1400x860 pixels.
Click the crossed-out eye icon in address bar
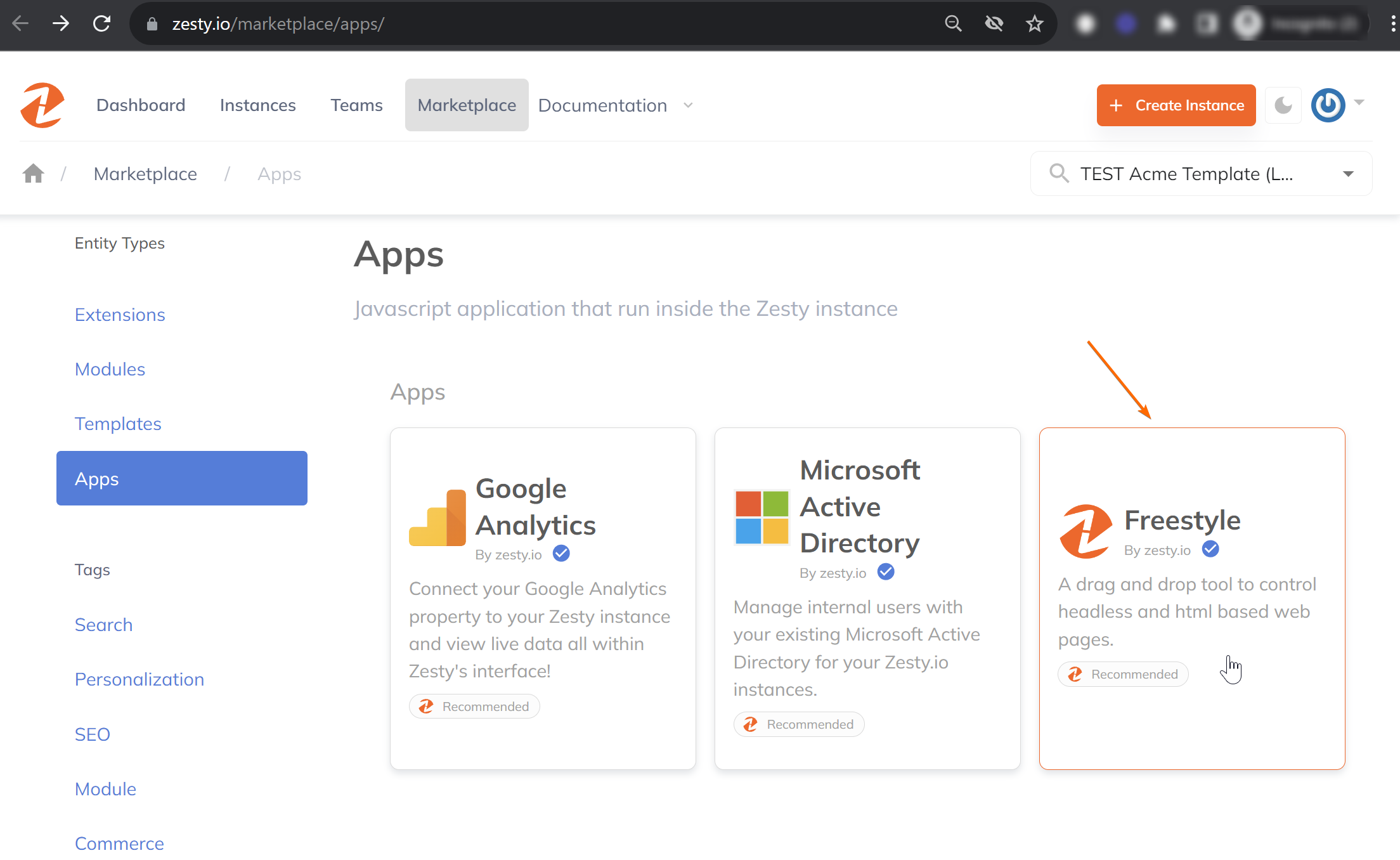pos(994,24)
